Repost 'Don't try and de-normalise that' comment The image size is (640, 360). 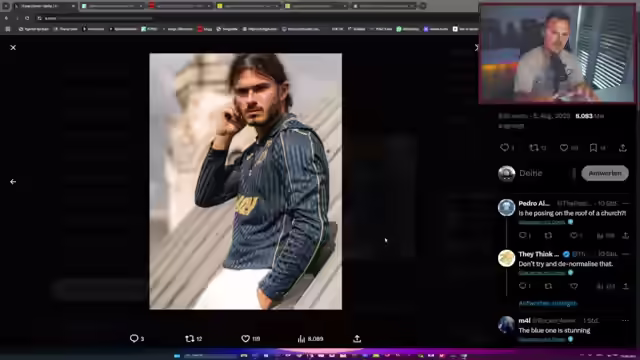pos(549,286)
